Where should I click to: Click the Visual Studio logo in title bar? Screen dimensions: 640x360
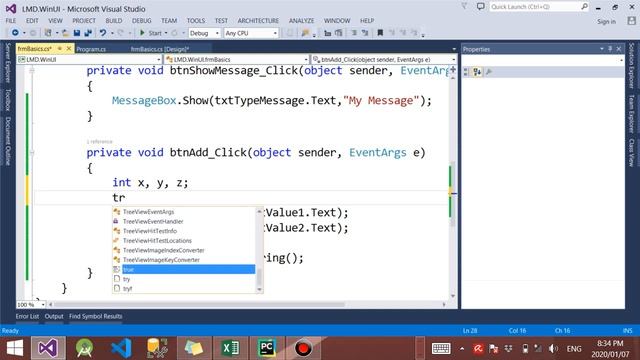(x=11, y=8)
